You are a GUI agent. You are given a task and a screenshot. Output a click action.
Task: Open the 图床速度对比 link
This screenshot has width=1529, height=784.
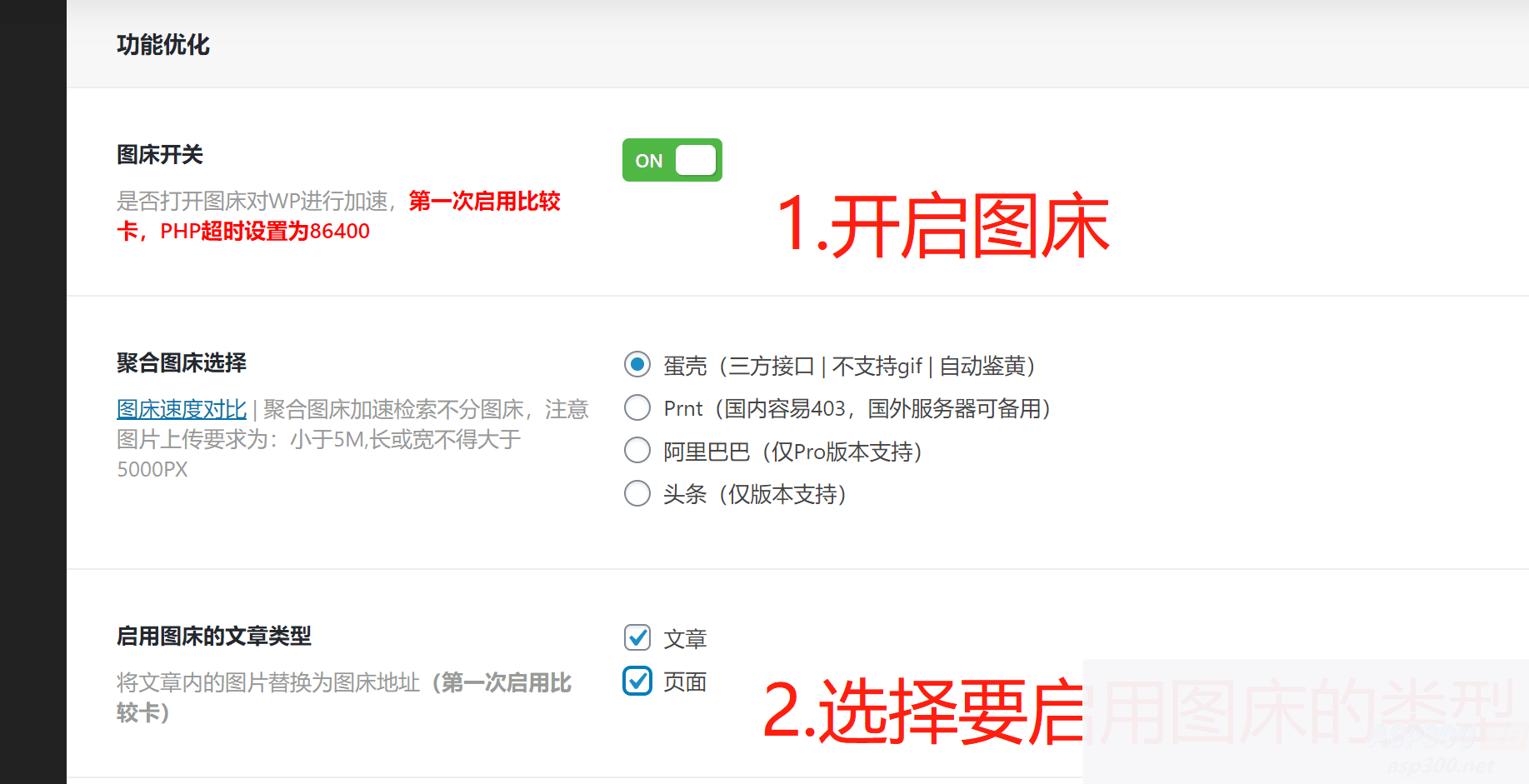click(x=180, y=409)
